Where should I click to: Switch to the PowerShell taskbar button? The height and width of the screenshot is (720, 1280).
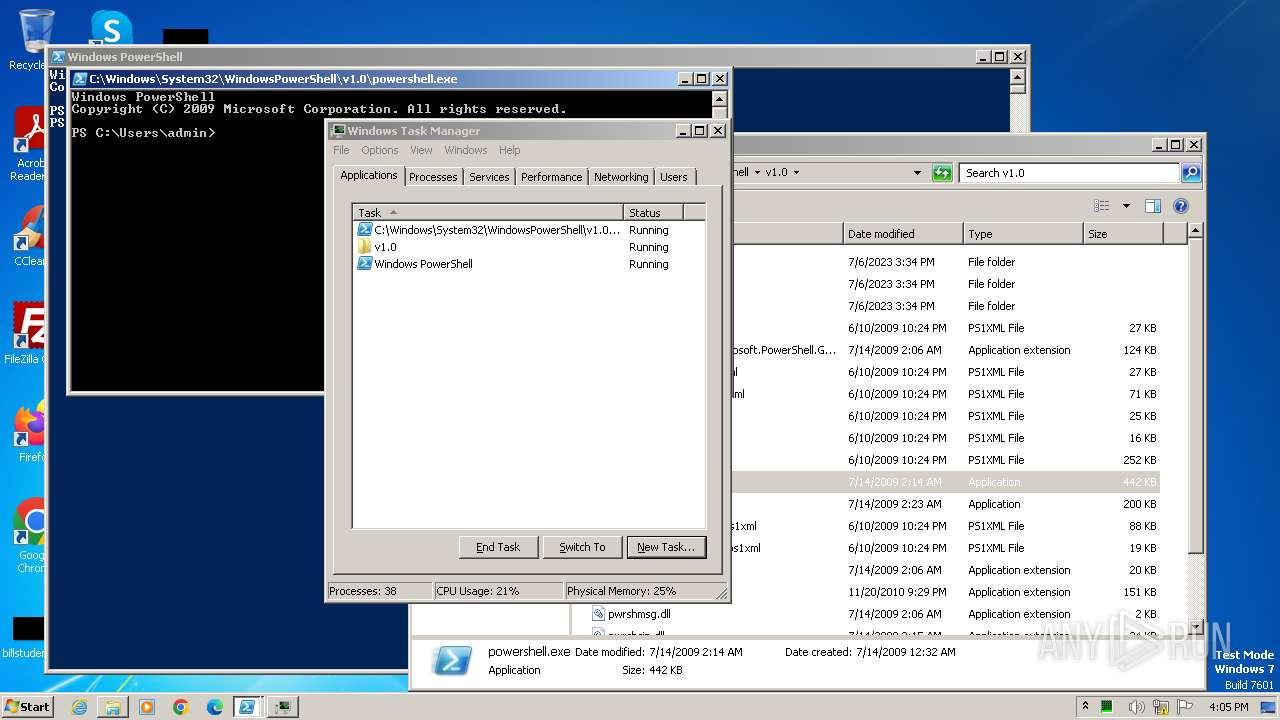click(247, 707)
